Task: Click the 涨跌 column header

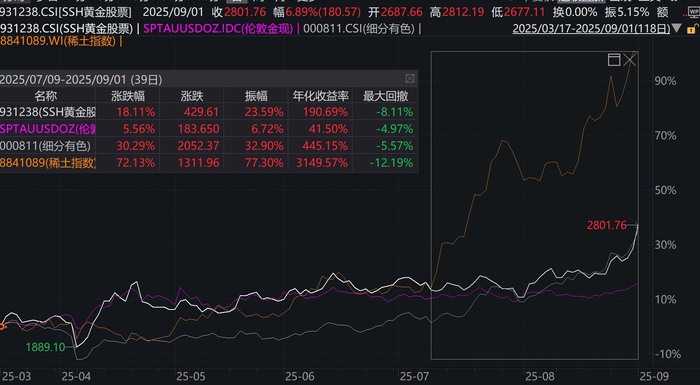Action: click(x=192, y=96)
